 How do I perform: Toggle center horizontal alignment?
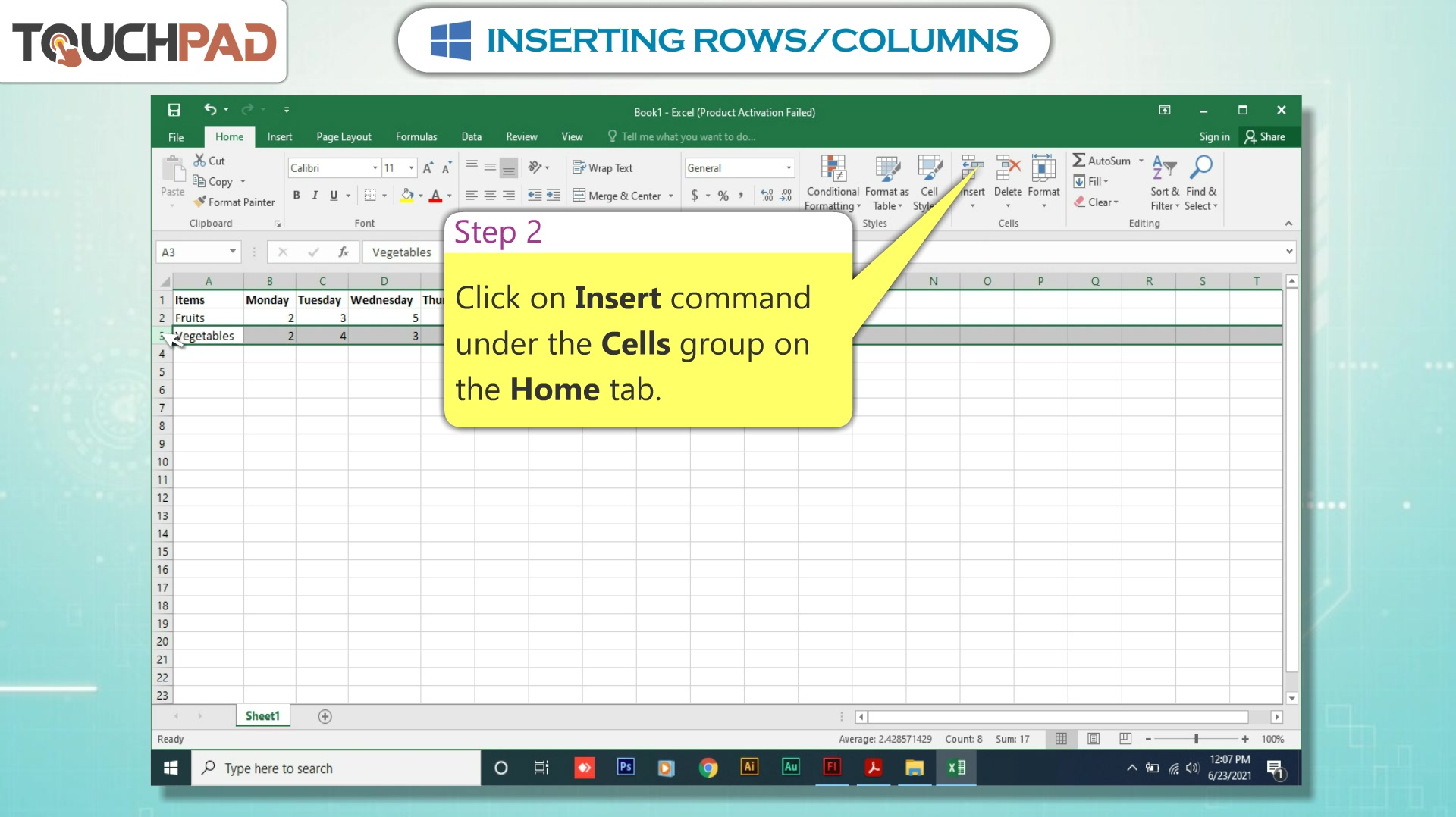click(490, 196)
